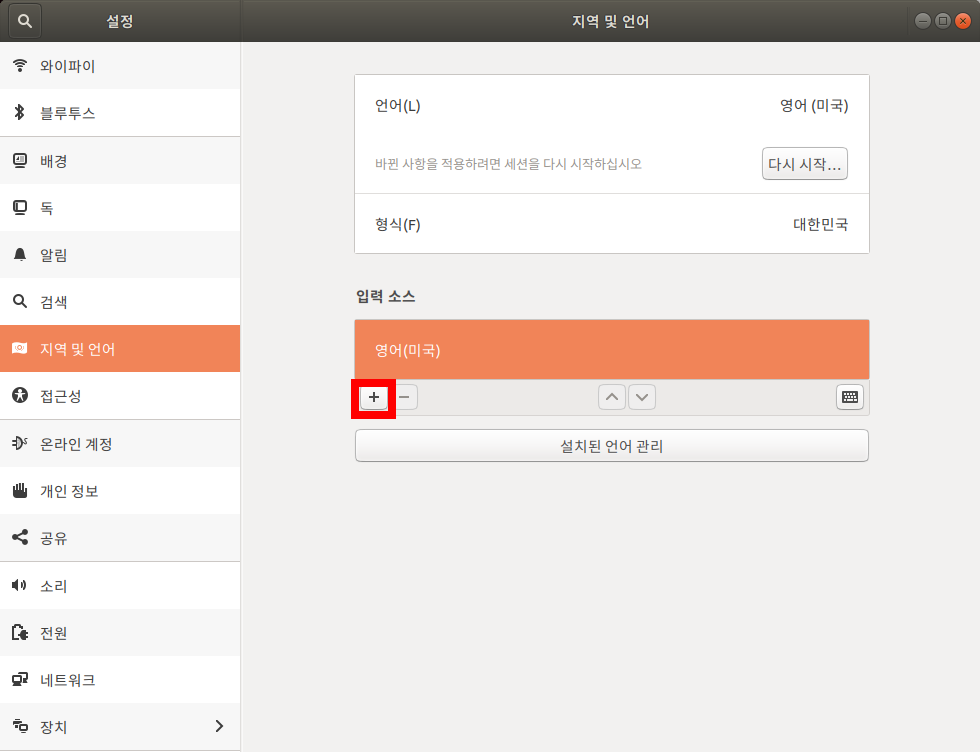Viewport: 980px width, 752px height.
Task: Move input source down
Action: (x=642, y=398)
